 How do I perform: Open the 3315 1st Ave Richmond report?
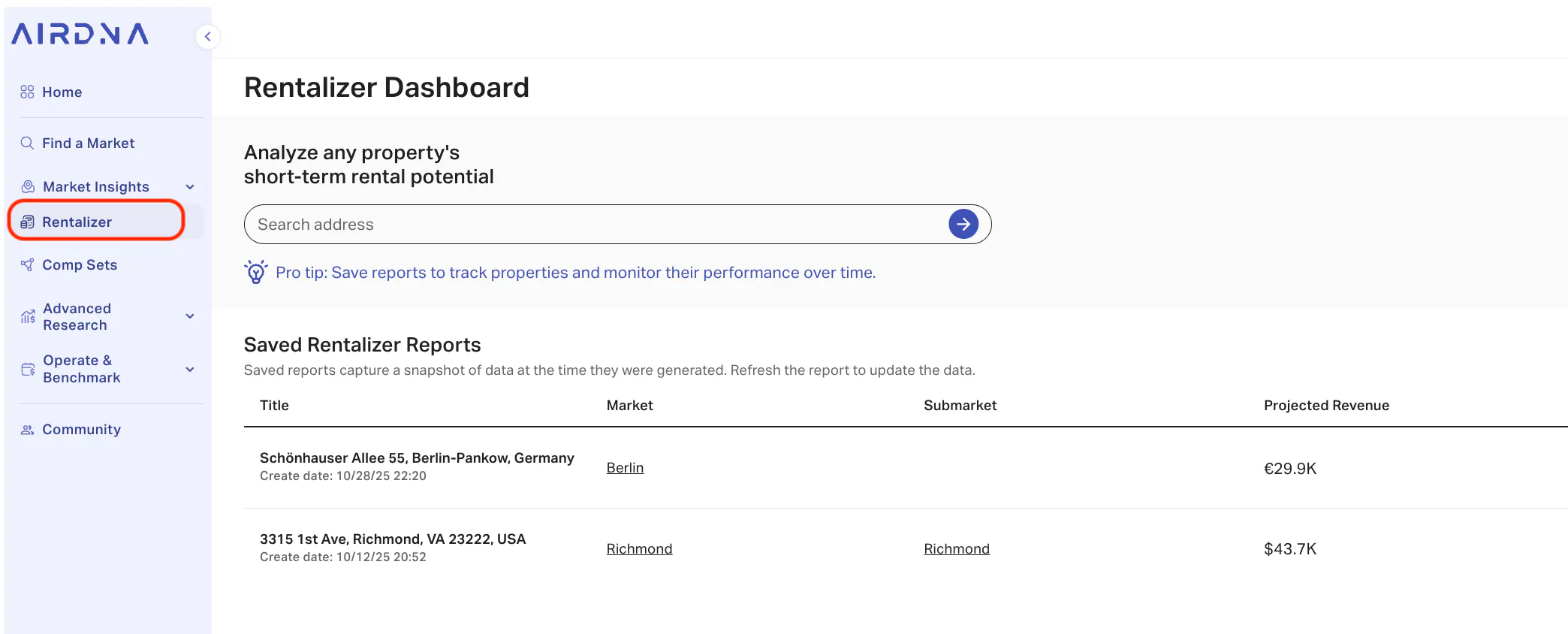(393, 539)
